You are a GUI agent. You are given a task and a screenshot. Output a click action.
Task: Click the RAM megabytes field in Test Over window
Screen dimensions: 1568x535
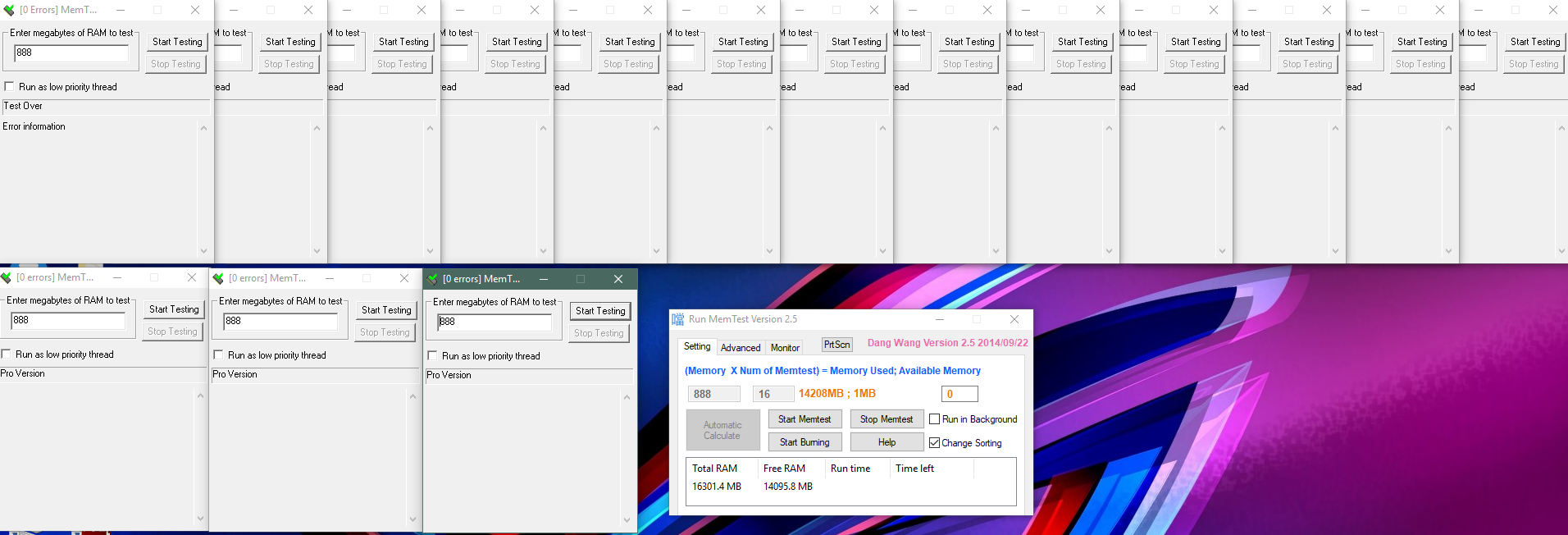tap(71, 53)
